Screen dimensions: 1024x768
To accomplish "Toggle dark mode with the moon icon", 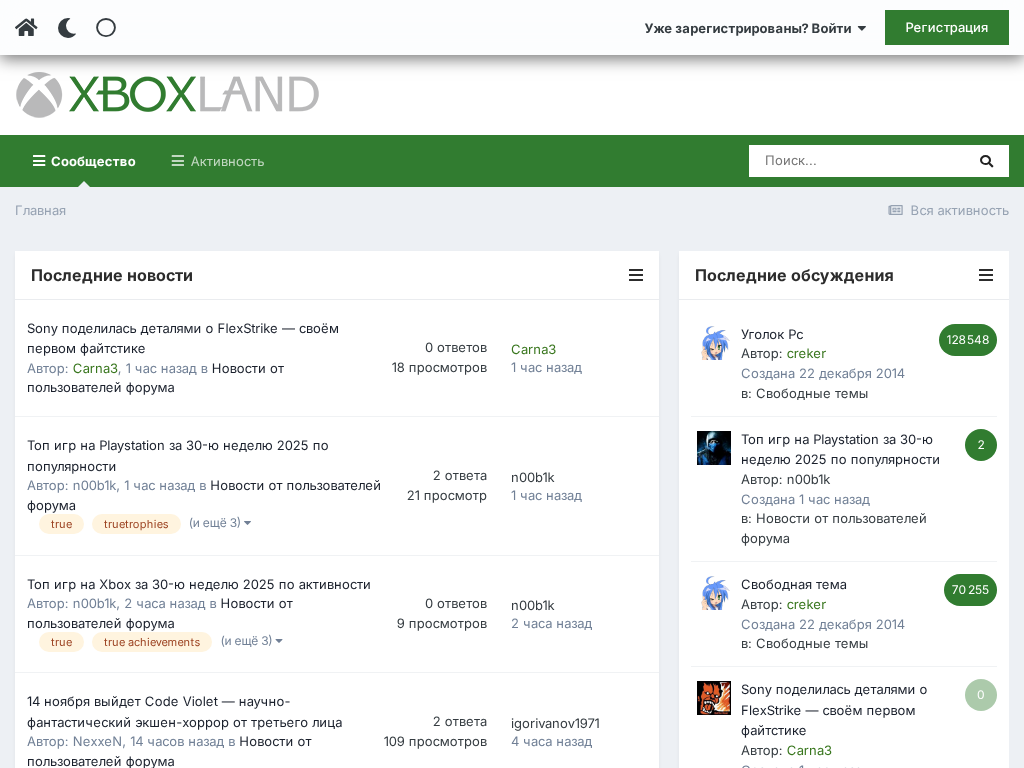I will [67, 28].
